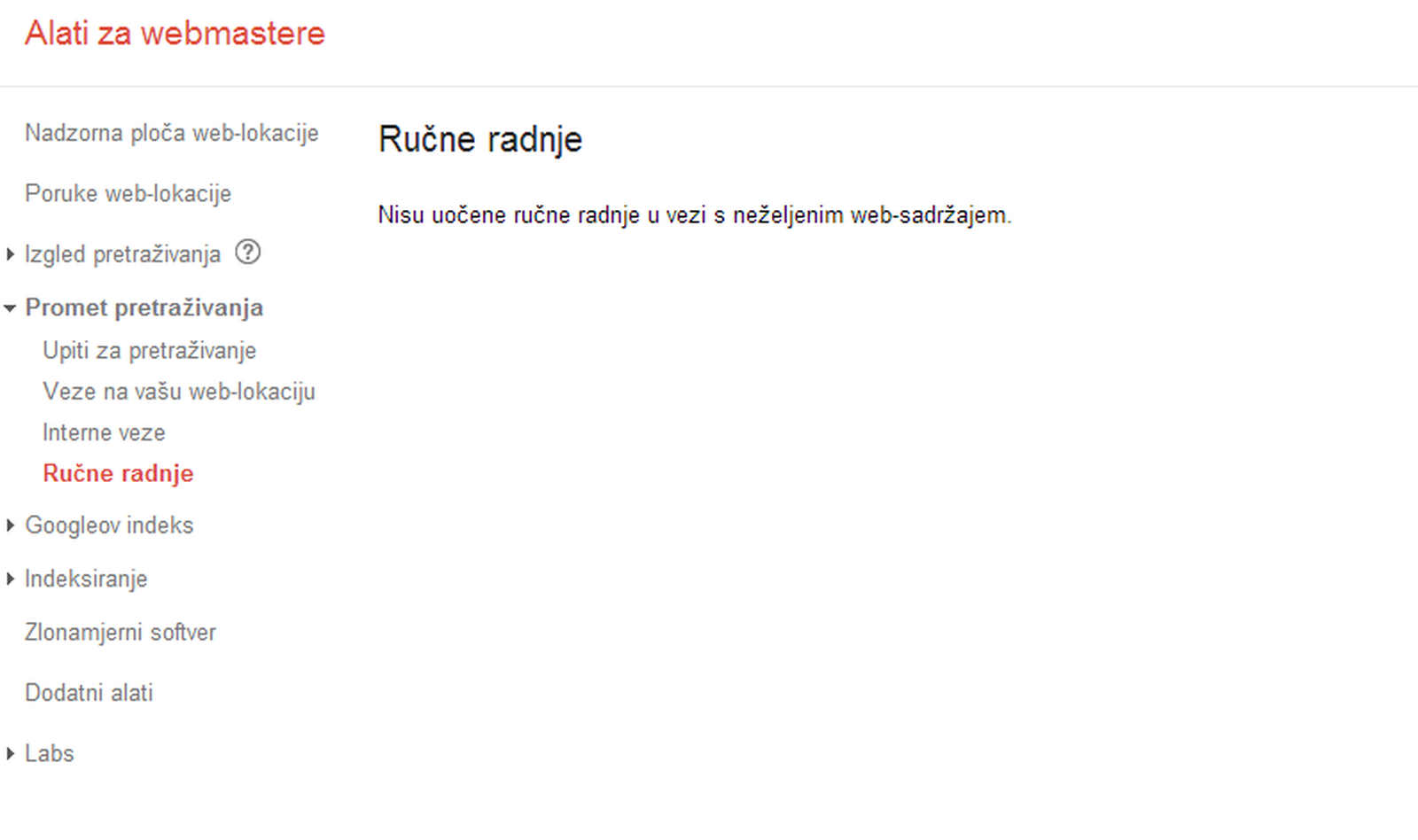Select Ručne radnje in the sidebar

point(118,473)
